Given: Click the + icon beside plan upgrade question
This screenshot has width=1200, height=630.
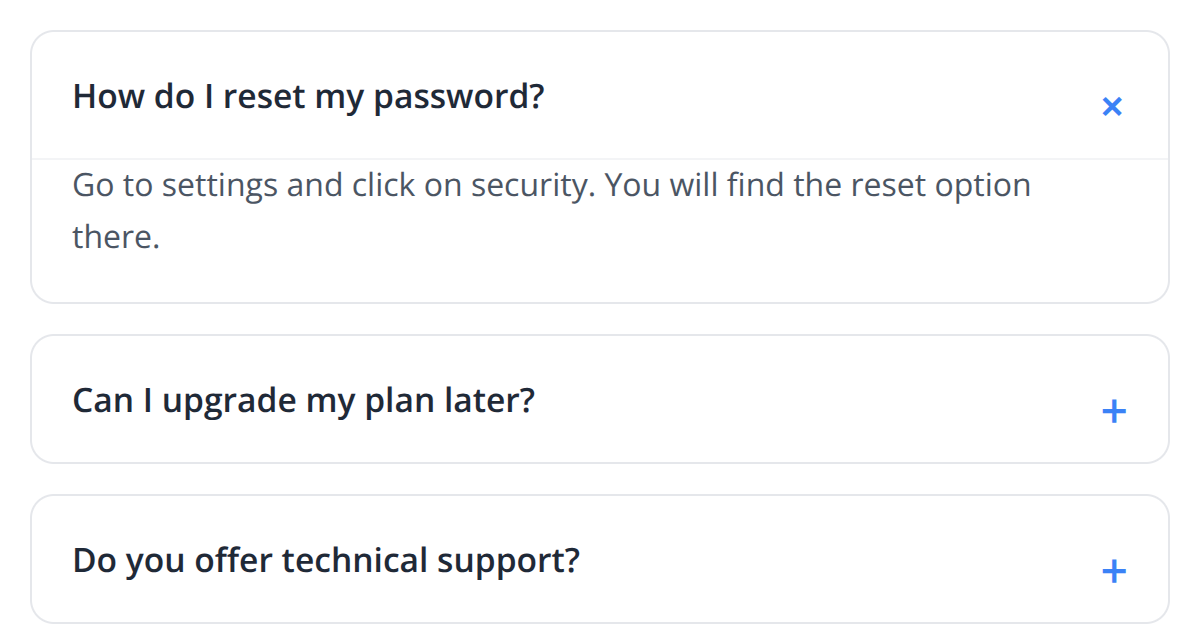Looking at the screenshot, I should tap(1113, 410).
